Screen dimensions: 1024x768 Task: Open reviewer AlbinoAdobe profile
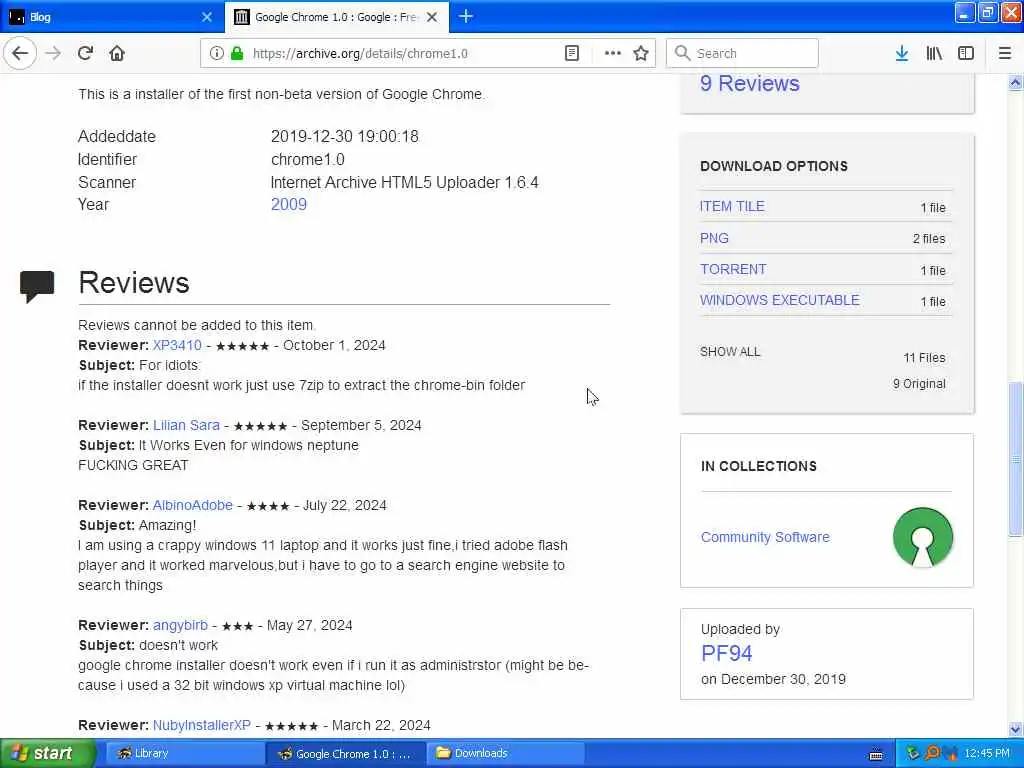coord(193,505)
